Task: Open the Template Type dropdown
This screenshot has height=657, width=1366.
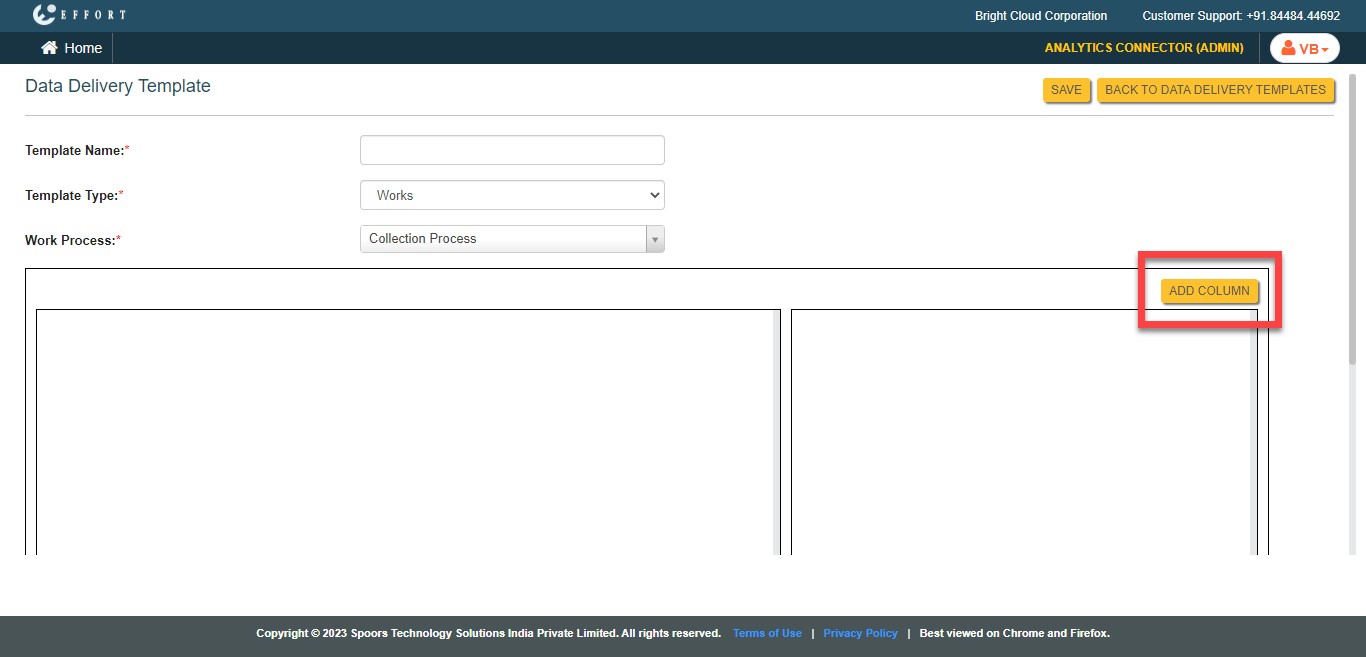Action: pyautogui.click(x=512, y=195)
